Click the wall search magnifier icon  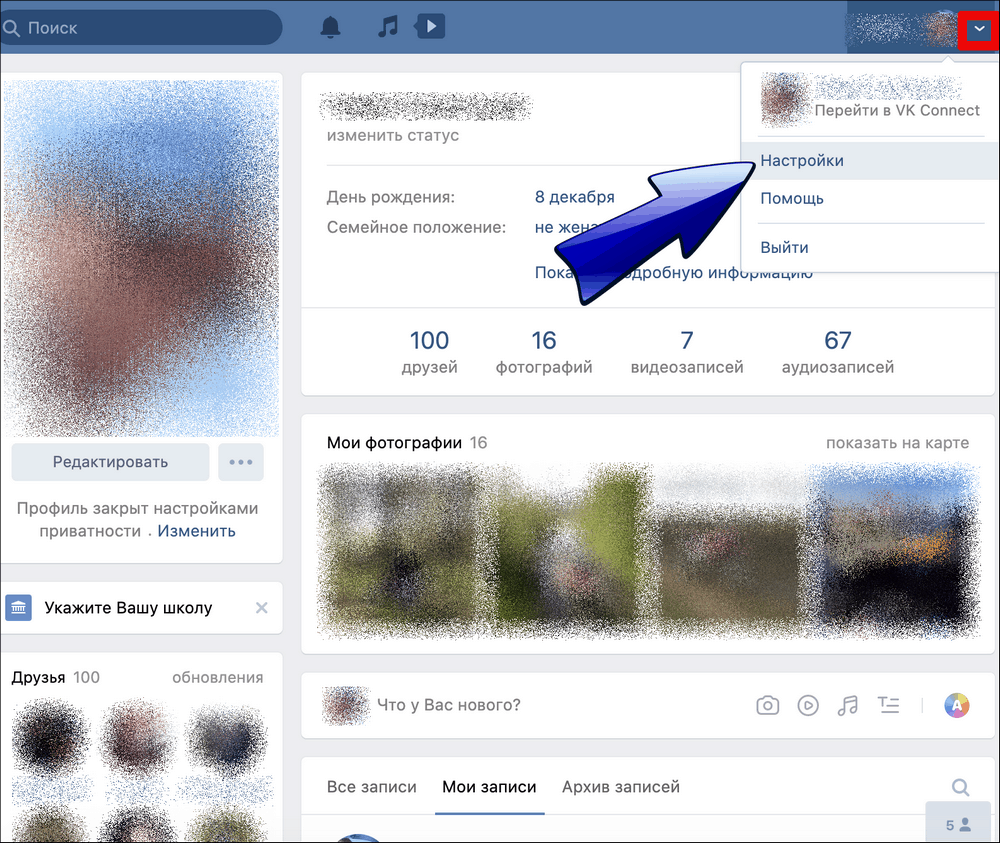click(x=960, y=787)
